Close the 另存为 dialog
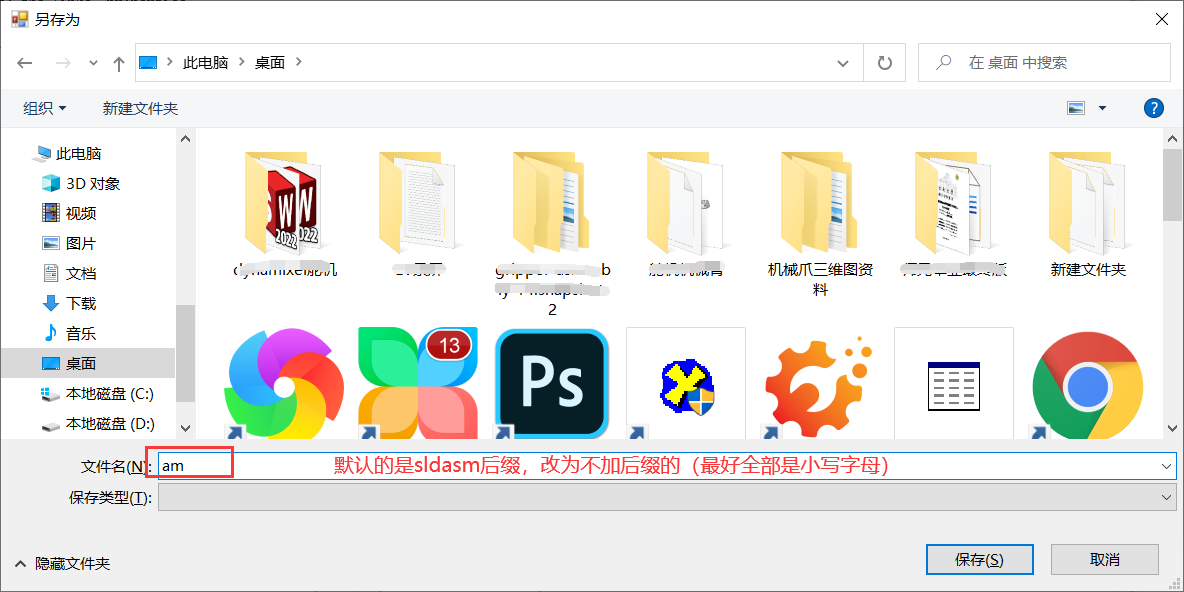Image resolution: width=1184 pixels, height=592 pixels. tap(1163, 19)
